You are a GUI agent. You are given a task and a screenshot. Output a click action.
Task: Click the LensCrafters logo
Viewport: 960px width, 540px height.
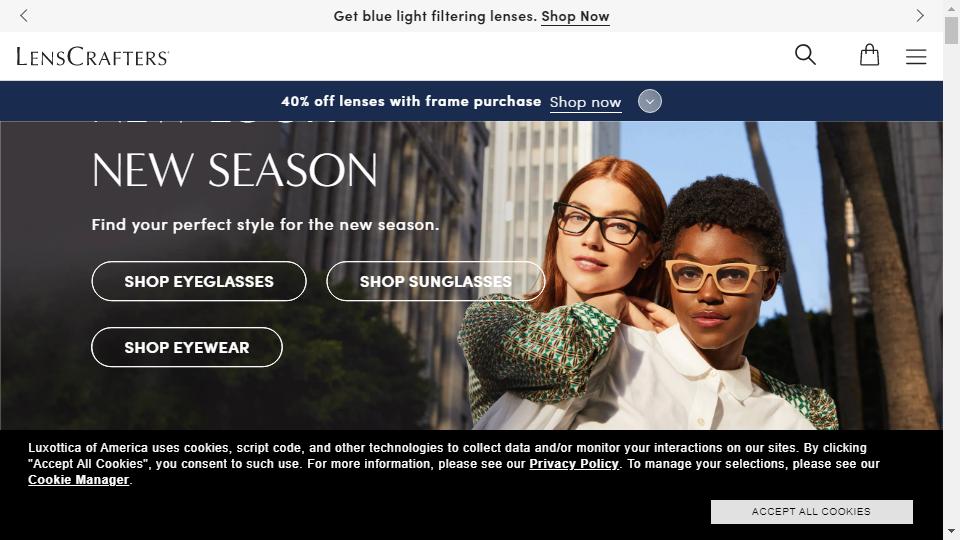coord(92,56)
